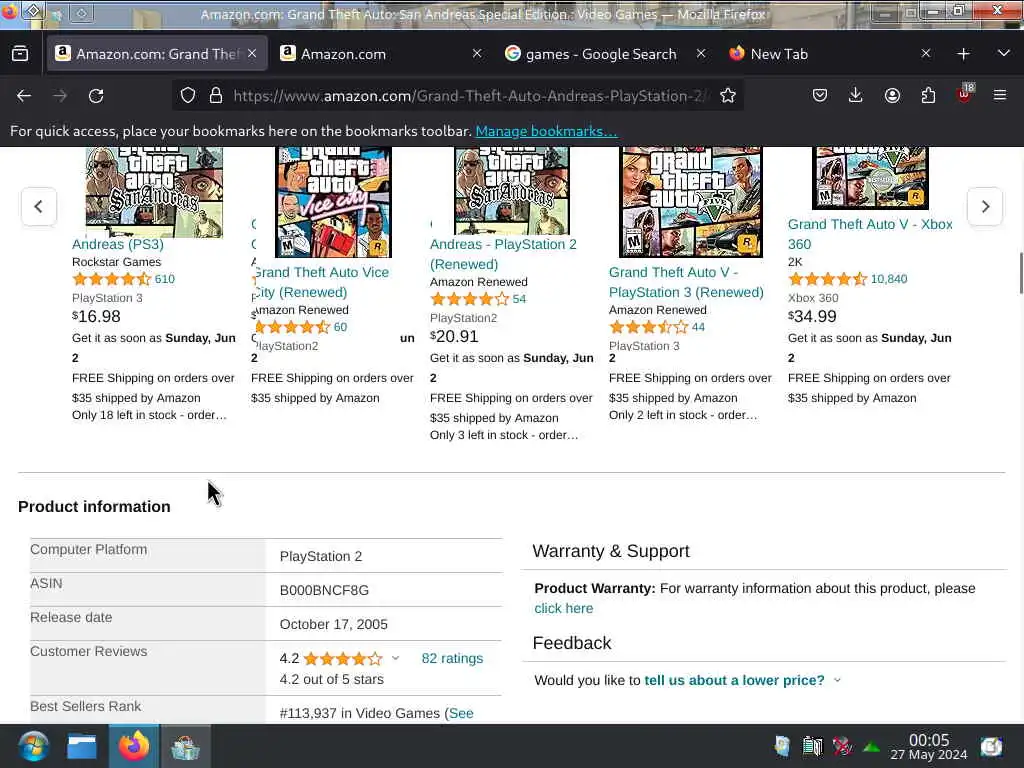This screenshot has width=1024, height=768.
Task: Open the Grand Theft Auto V PlayStation 3 cover
Action: [x=690, y=202]
